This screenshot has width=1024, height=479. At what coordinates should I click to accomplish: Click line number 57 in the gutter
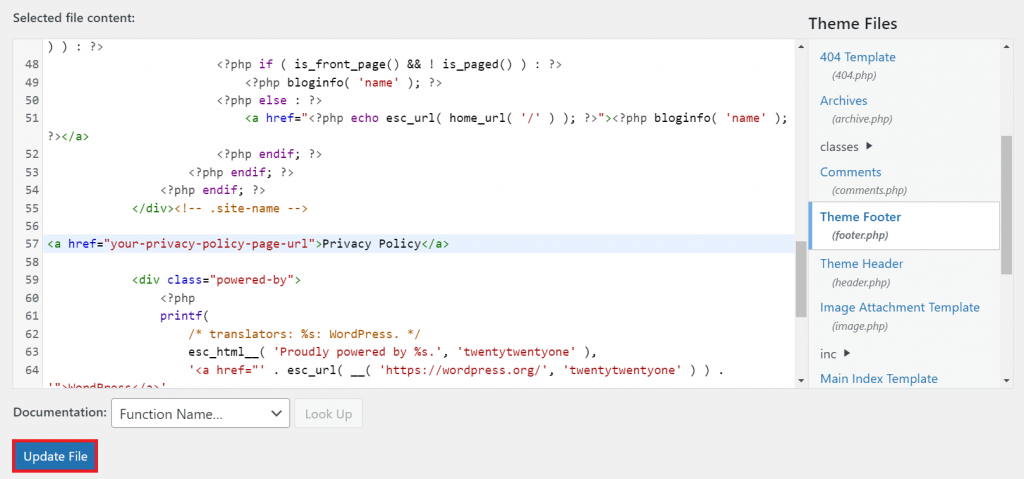(x=32, y=244)
